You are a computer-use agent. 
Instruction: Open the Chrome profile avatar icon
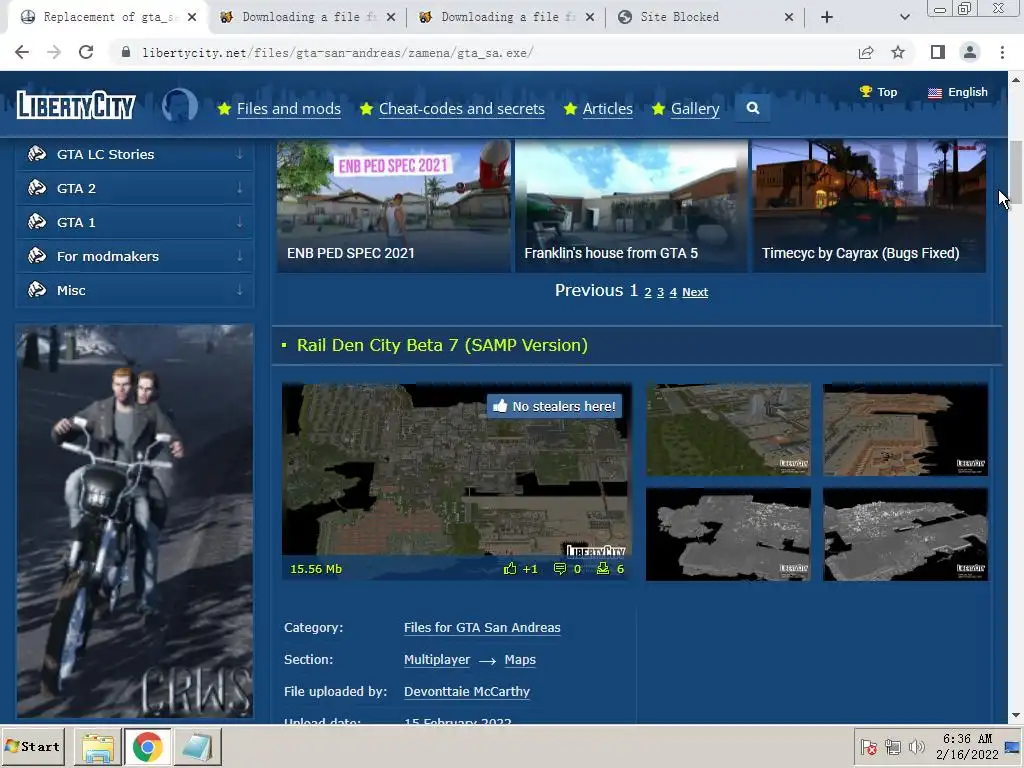click(970, 52)
